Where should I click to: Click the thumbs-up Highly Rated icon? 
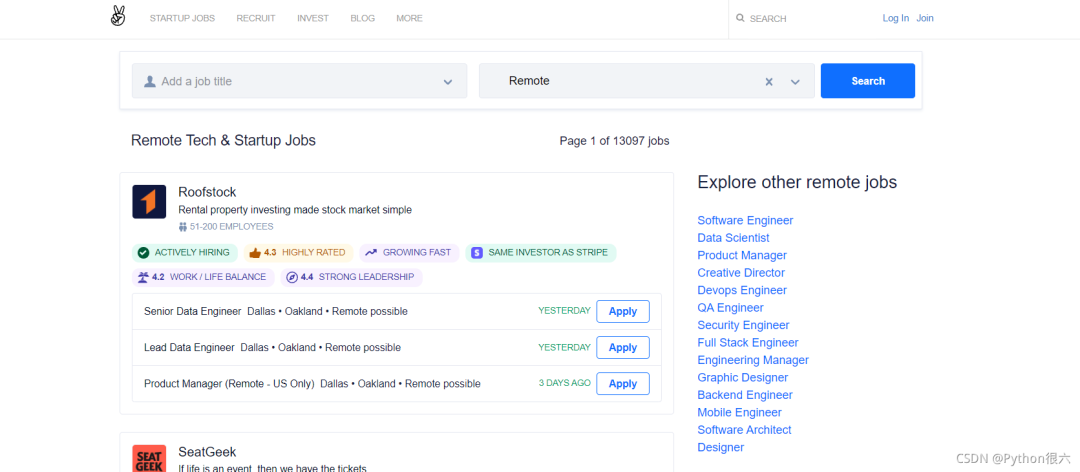pos(255,253)
